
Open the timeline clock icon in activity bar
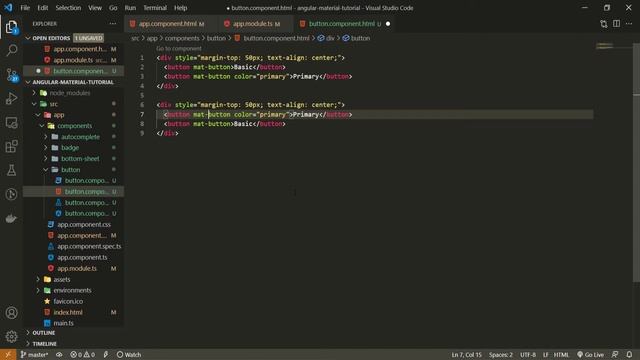(11, 194)
